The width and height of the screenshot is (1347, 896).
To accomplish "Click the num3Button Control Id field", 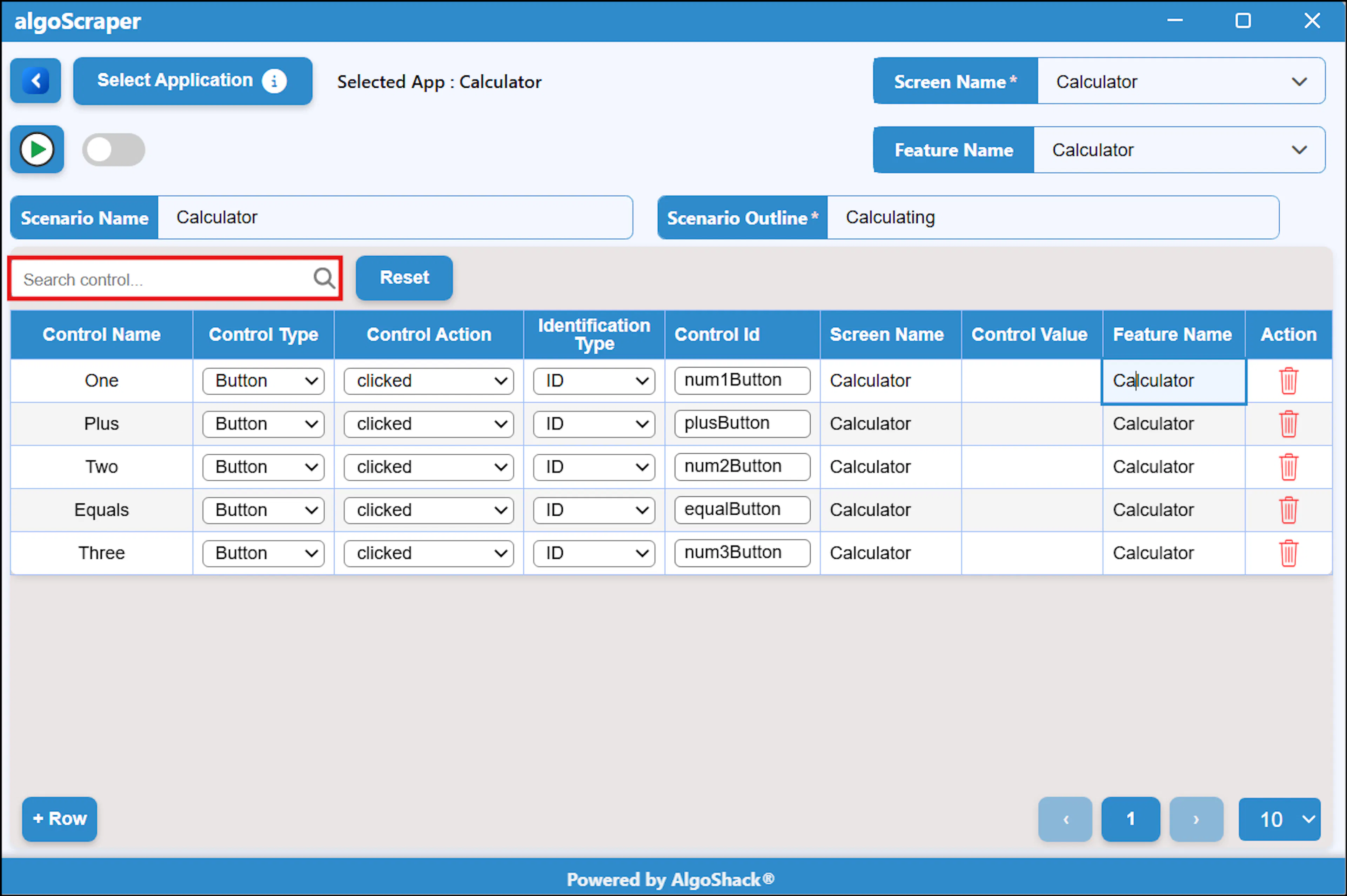I will tap(742, 553).
